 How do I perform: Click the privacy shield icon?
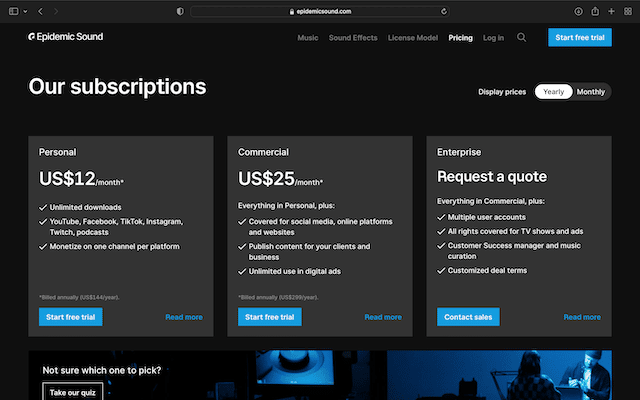pyautogui.click(x=180, y=11)
